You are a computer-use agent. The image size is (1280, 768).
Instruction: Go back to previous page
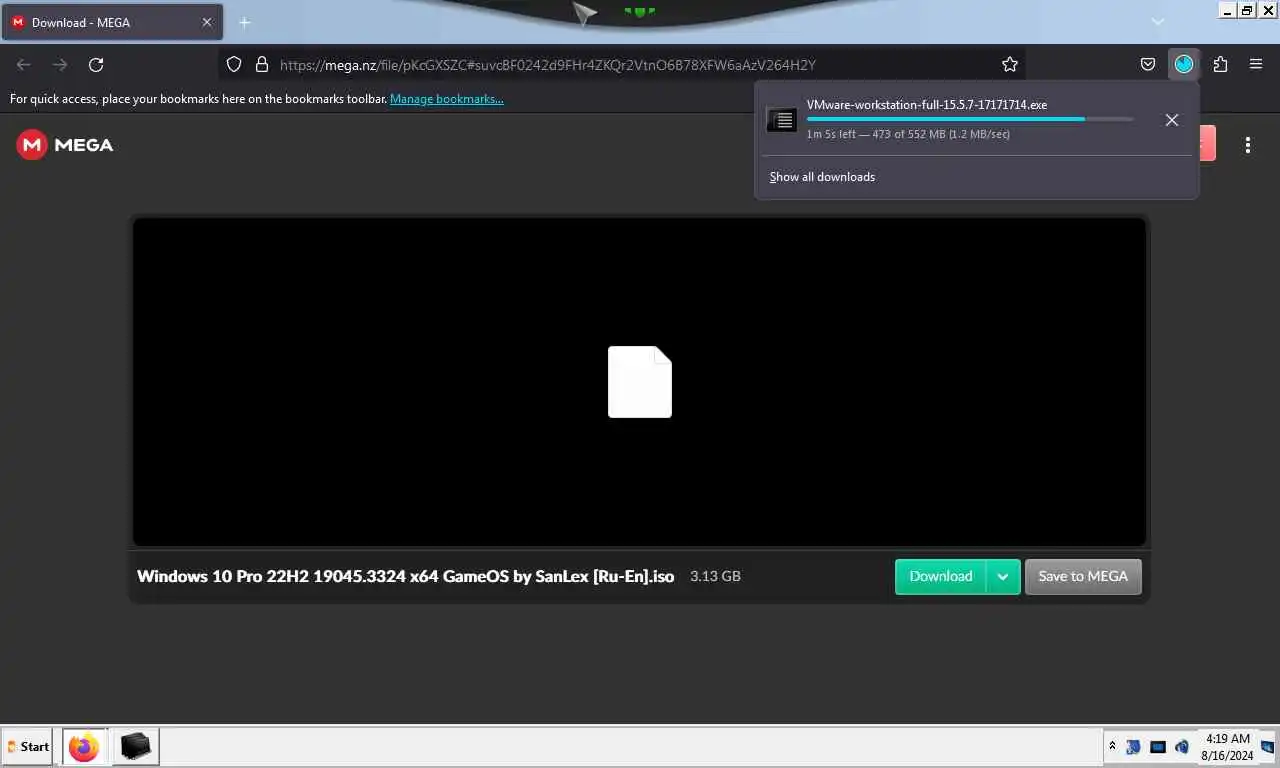(24, 64)
